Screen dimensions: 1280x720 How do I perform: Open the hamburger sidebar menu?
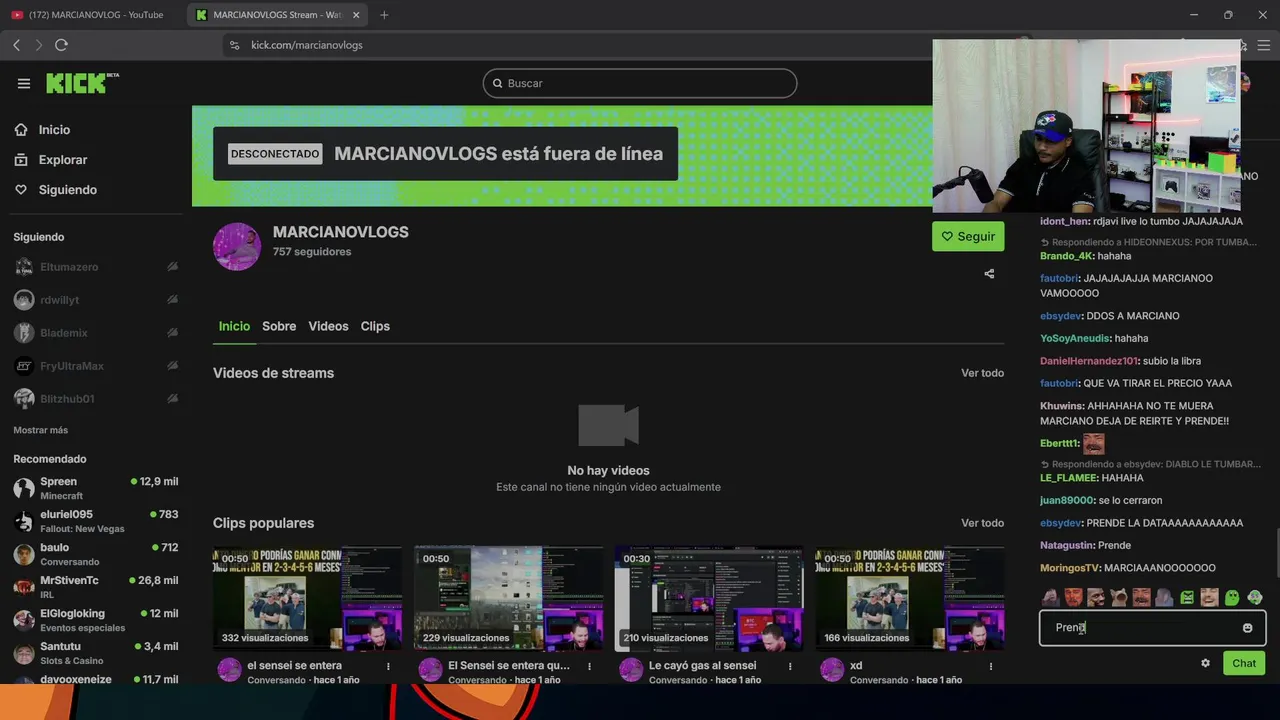[x=24, y=84]
